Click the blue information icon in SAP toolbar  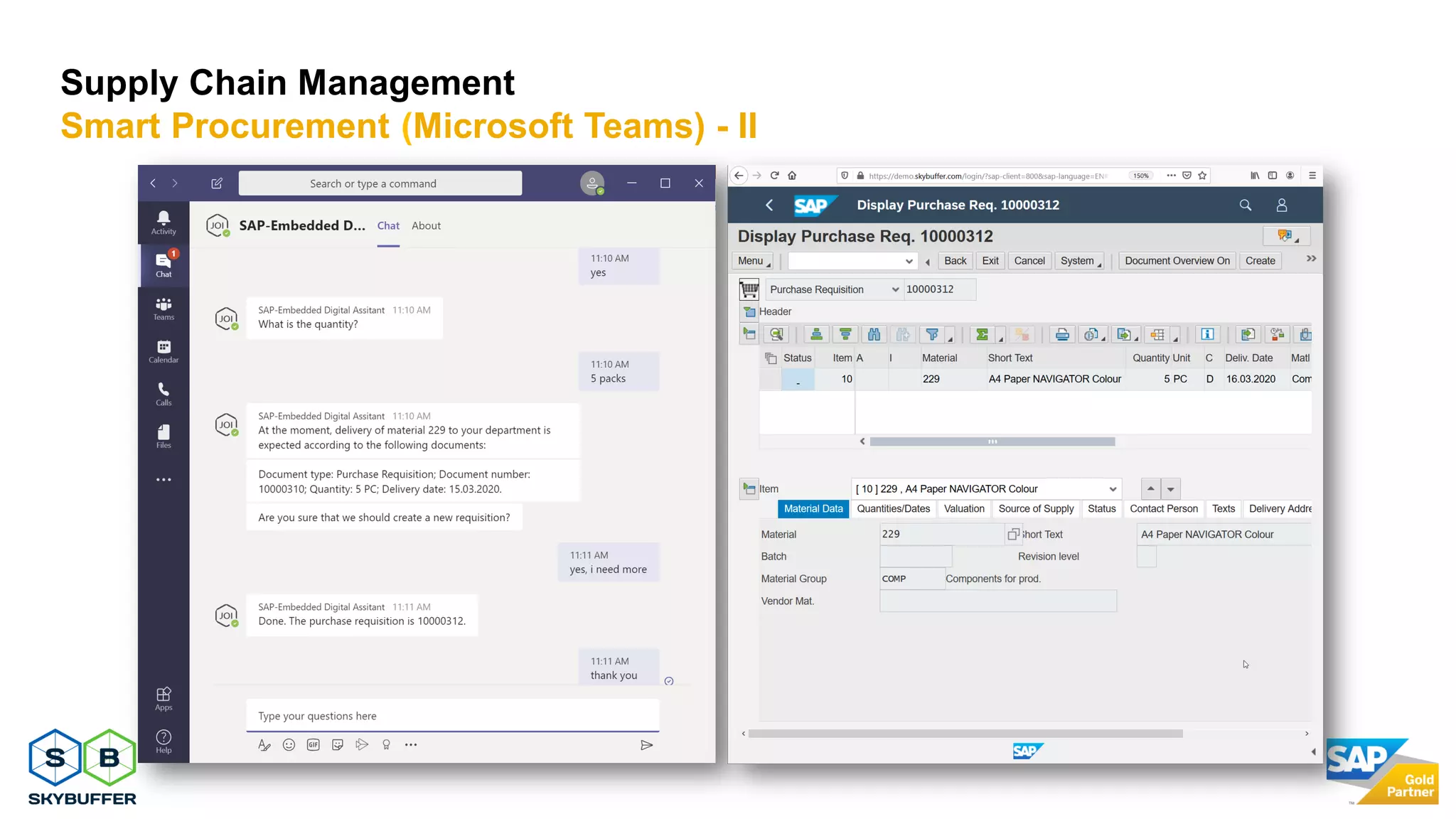1207,334
